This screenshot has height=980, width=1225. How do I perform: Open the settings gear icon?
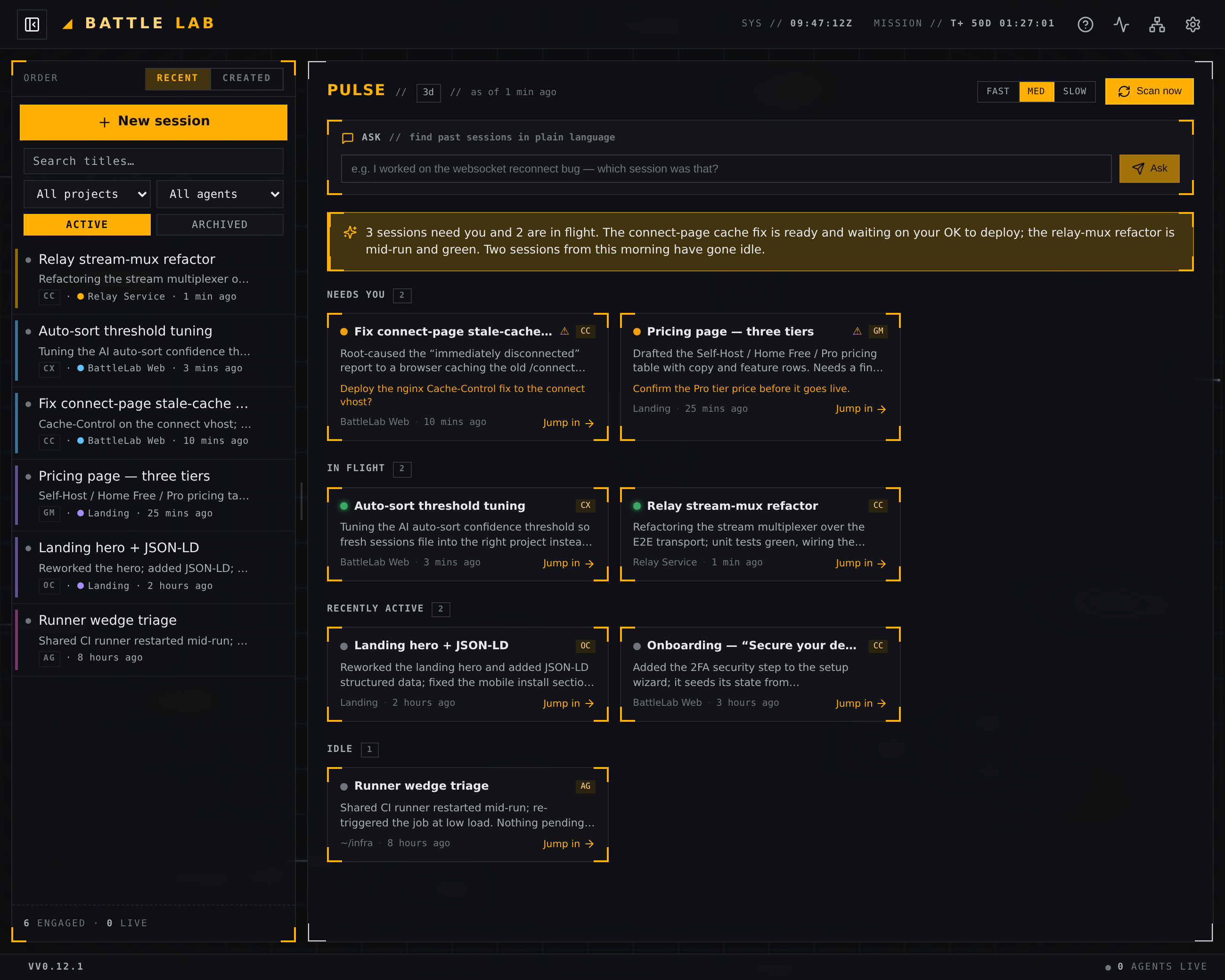pos(1192,24)
